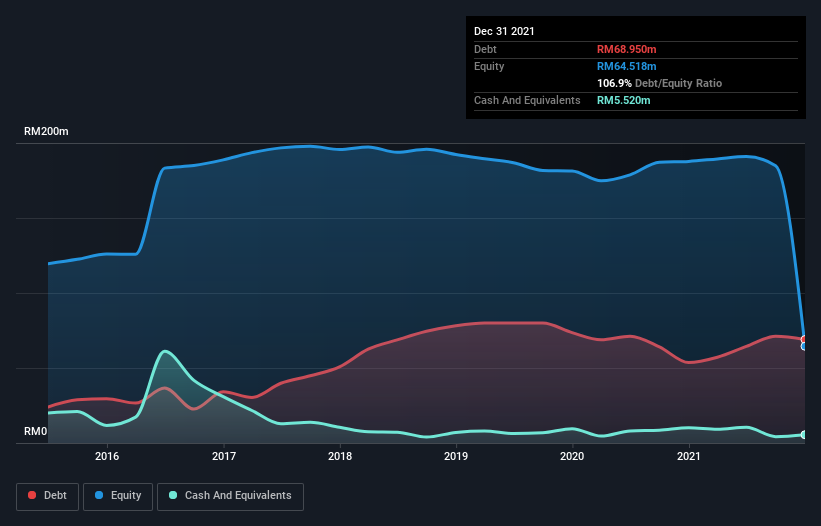Click the RM5.520m cash value

pos(624,100)
